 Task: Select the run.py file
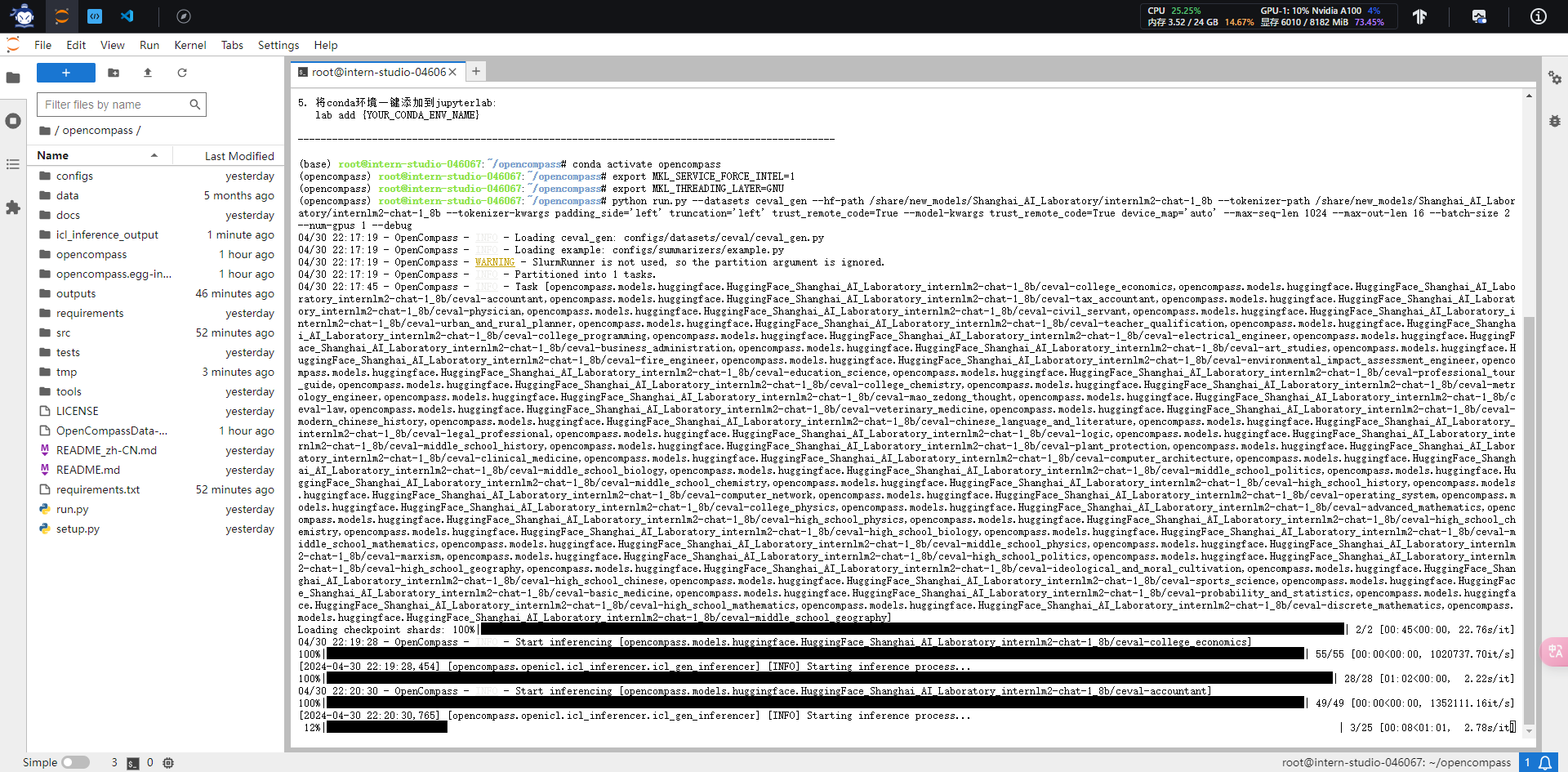(157, 509)
